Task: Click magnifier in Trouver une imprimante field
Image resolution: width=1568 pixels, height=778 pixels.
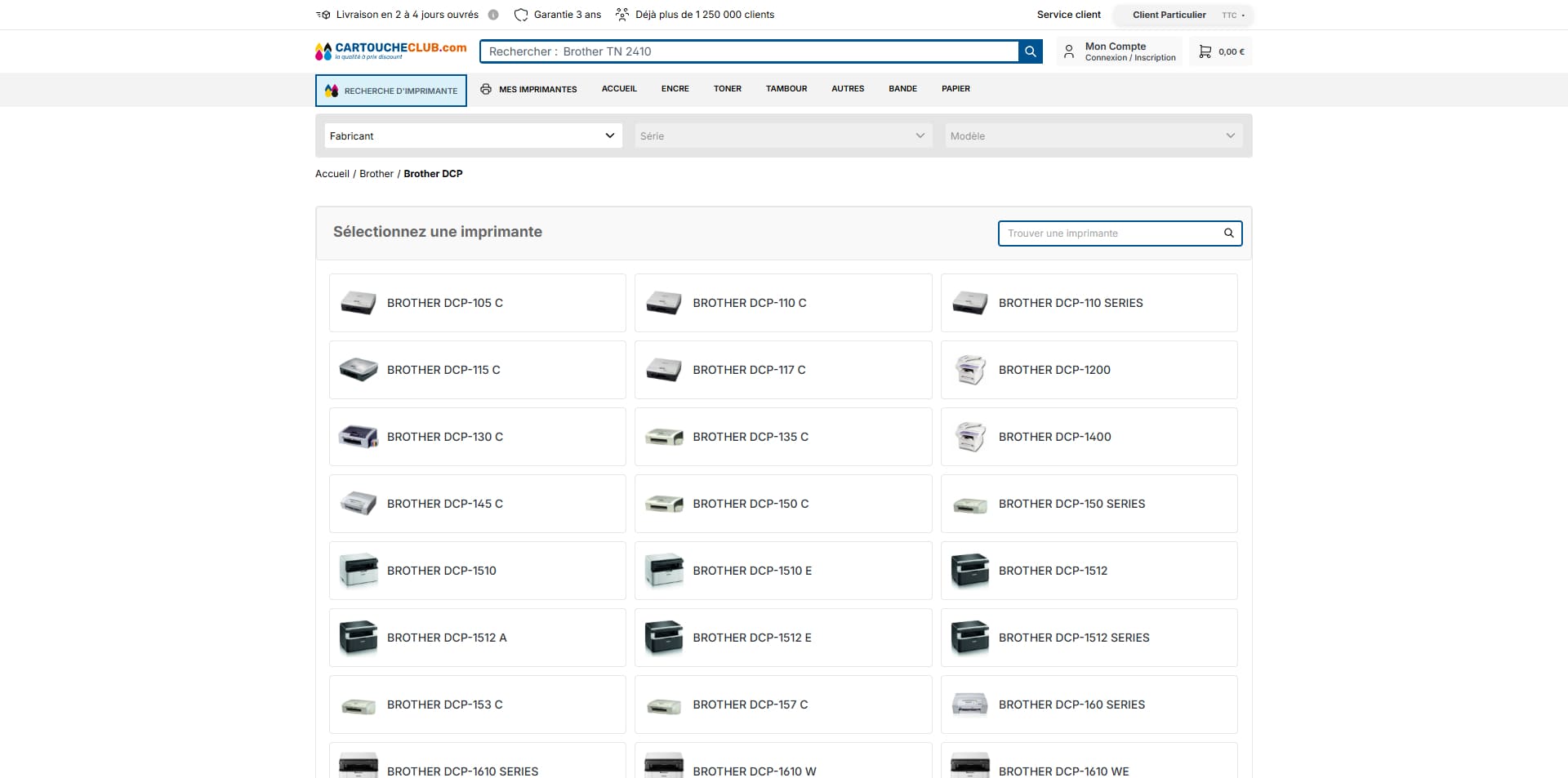Action: click(1228, 233)
